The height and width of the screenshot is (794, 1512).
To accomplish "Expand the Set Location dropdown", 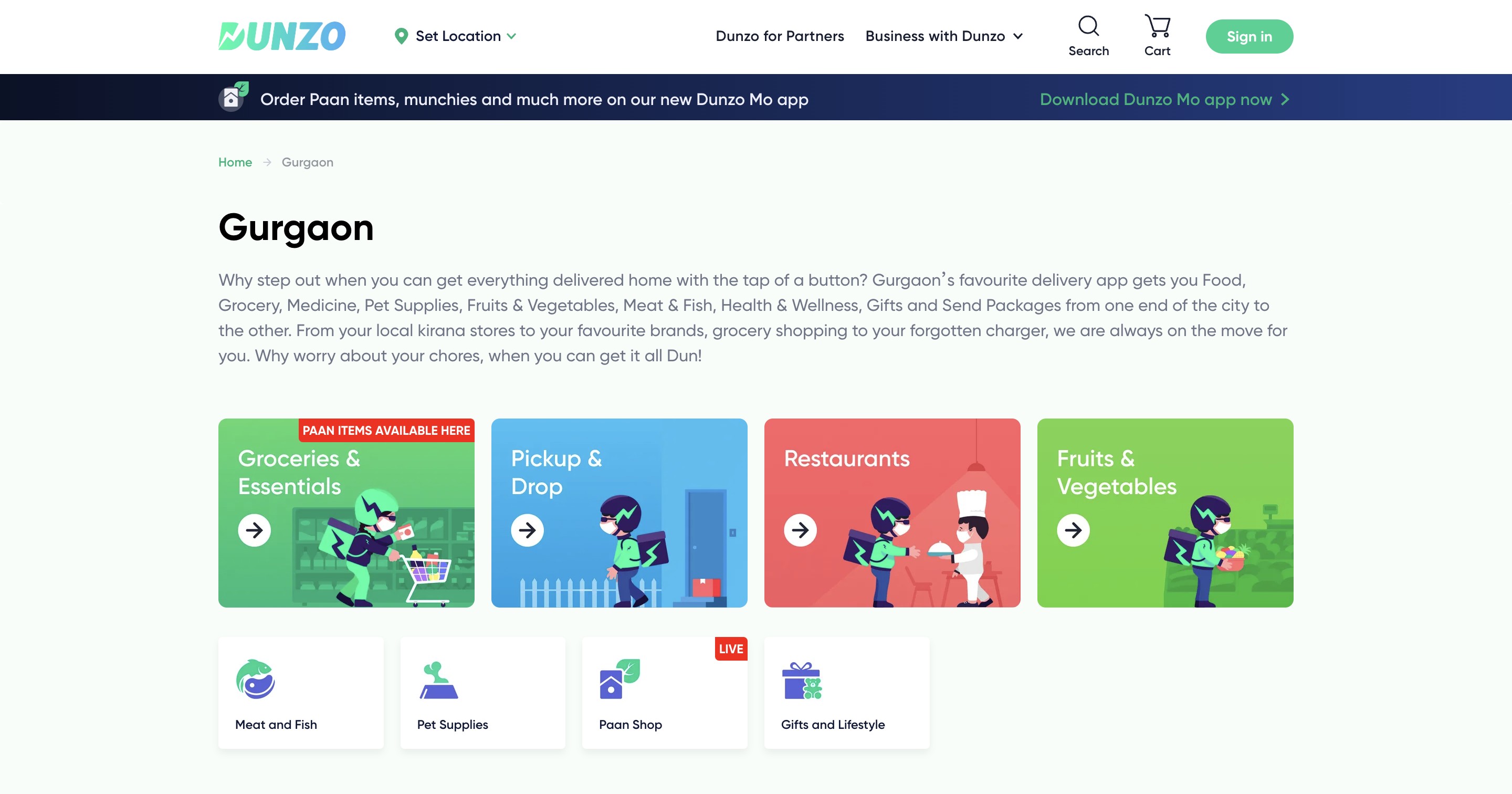I will [x=512, y=36].
